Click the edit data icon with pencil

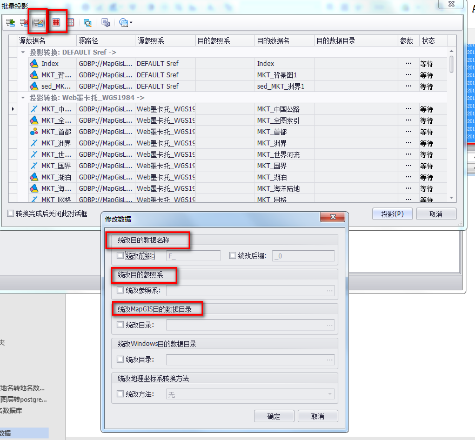38,23
